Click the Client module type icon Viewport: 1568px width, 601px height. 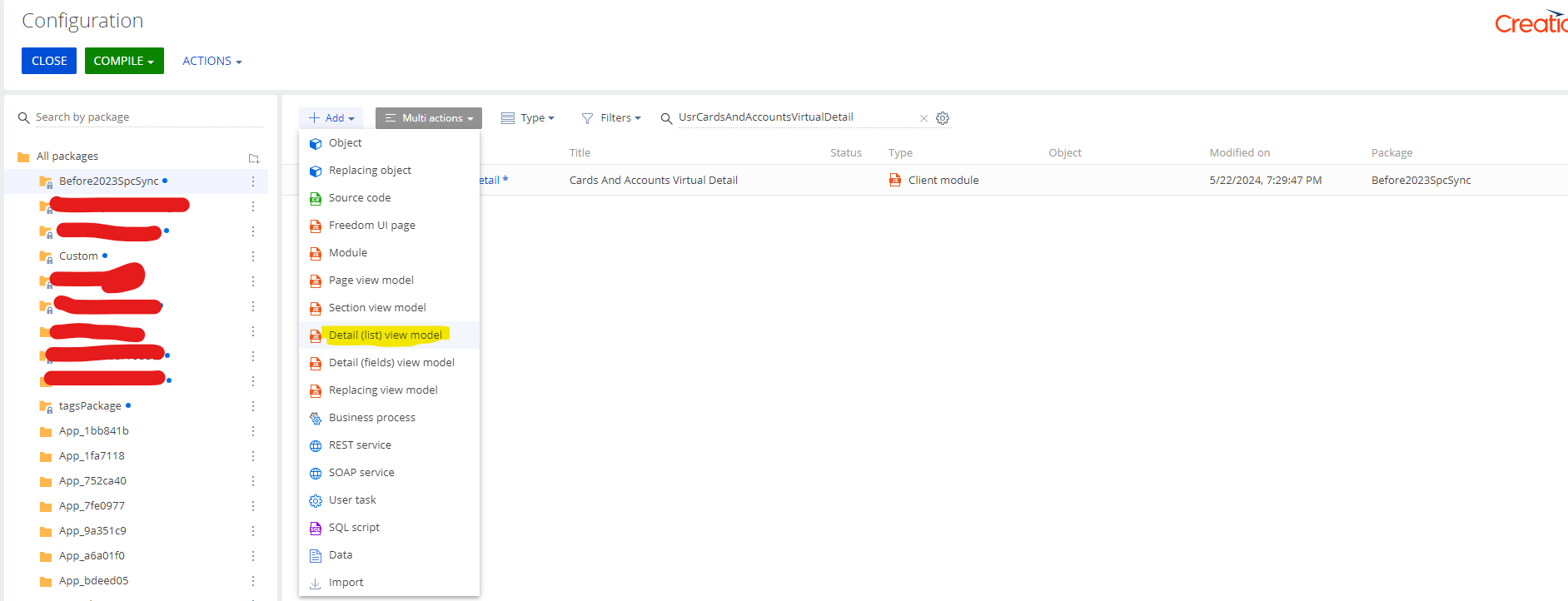[x=895, y=180]
